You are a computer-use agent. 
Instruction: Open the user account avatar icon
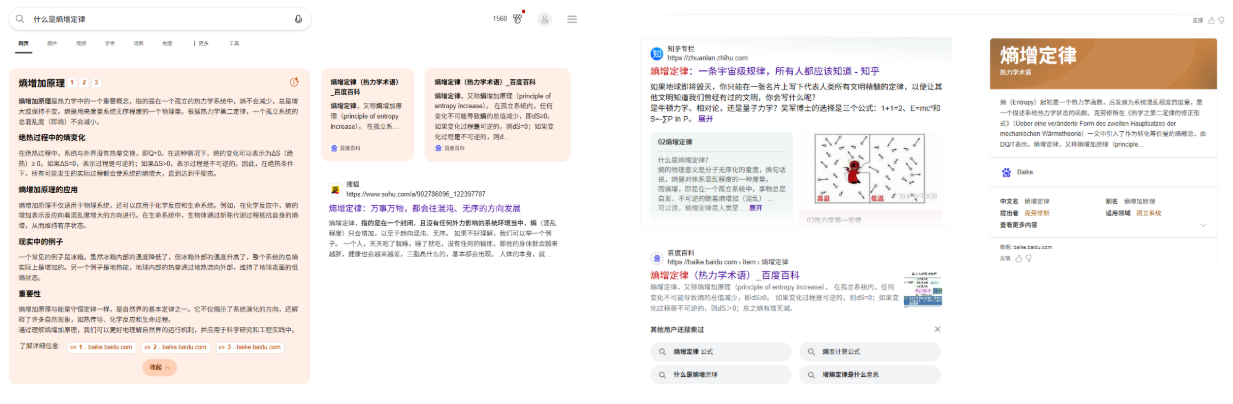[x=545, y=18]
